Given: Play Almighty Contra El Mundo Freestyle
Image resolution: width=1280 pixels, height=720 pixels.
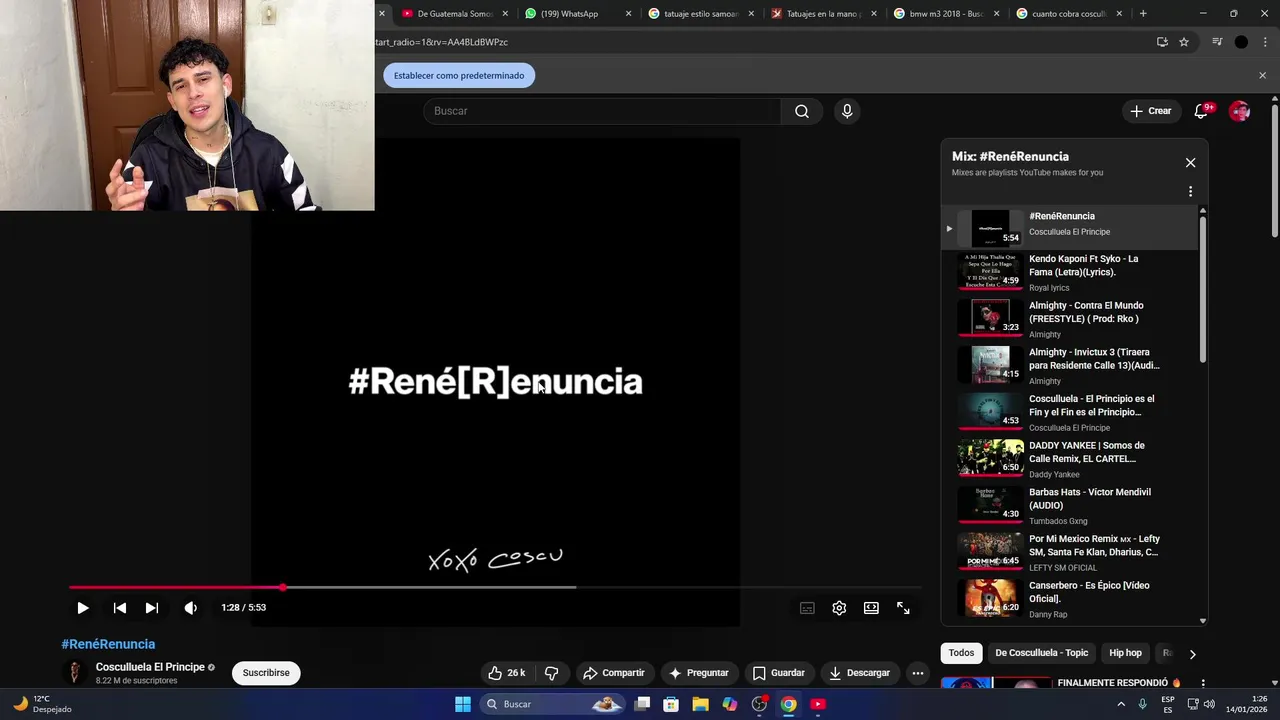Looking at the screenshot, I should pos(1070,319).
